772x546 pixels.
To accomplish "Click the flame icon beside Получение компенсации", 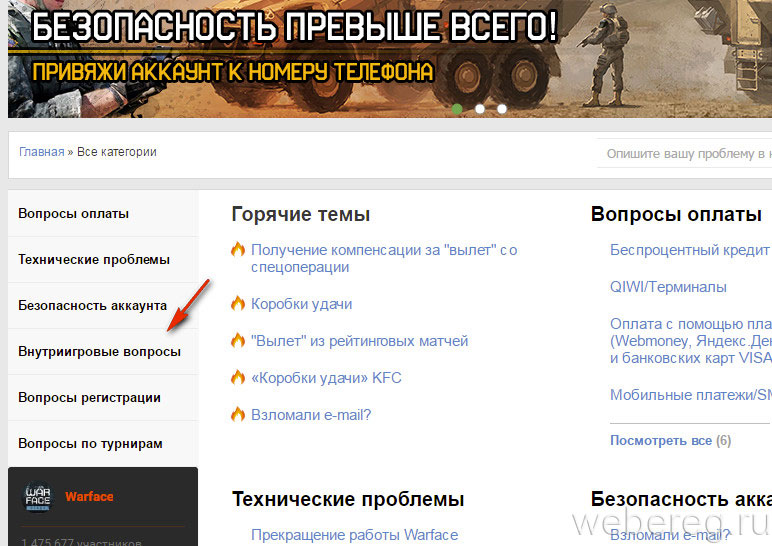I will tap(238, 250).
